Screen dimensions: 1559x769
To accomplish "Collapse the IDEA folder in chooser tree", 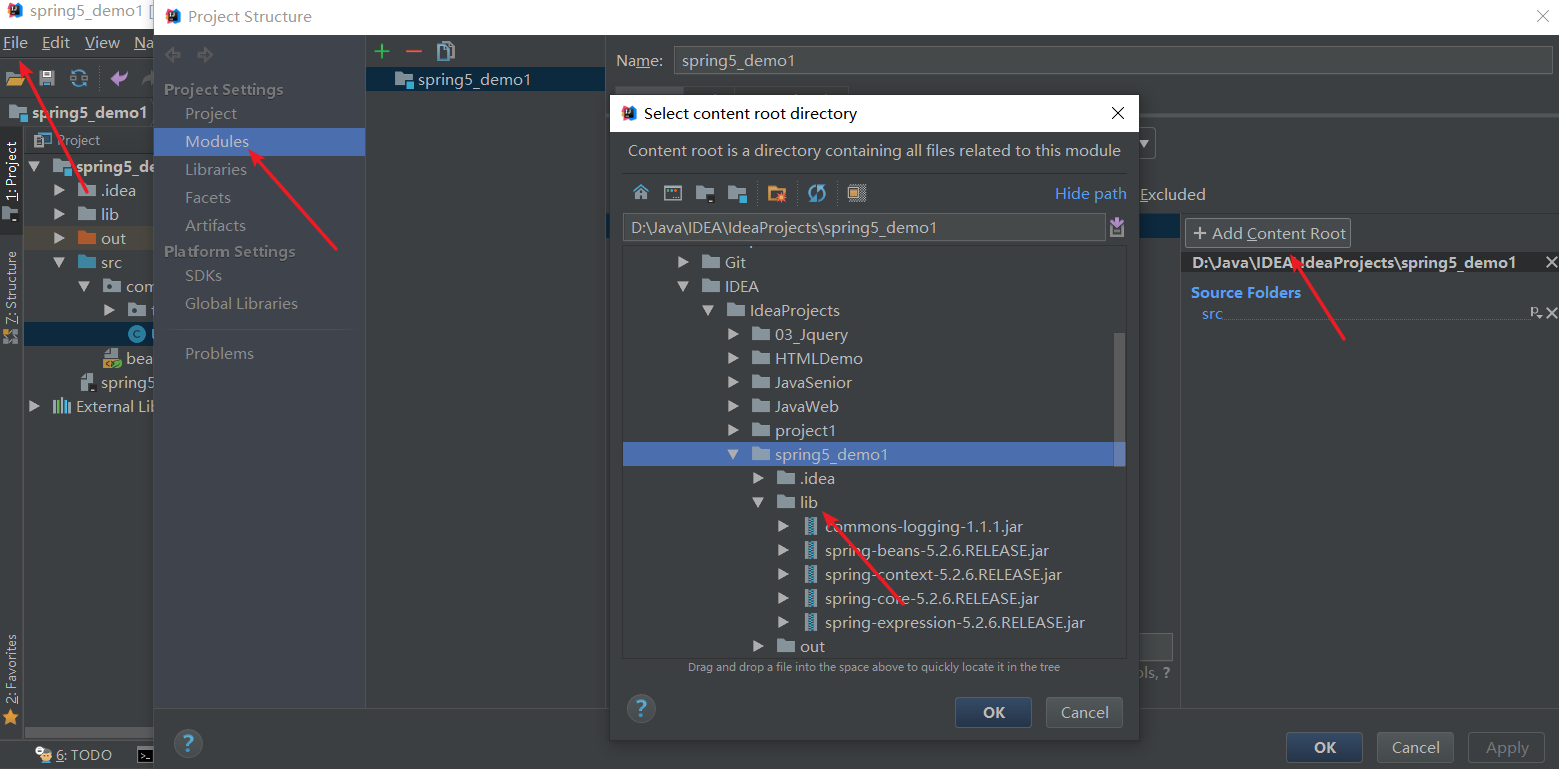I will pos(684,286).
